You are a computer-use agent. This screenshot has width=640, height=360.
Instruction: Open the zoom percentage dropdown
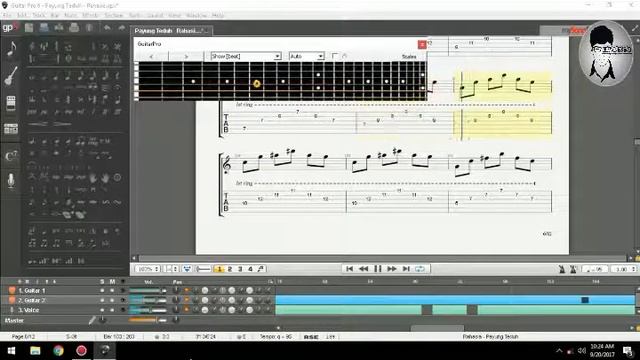(x=147, y=269)
